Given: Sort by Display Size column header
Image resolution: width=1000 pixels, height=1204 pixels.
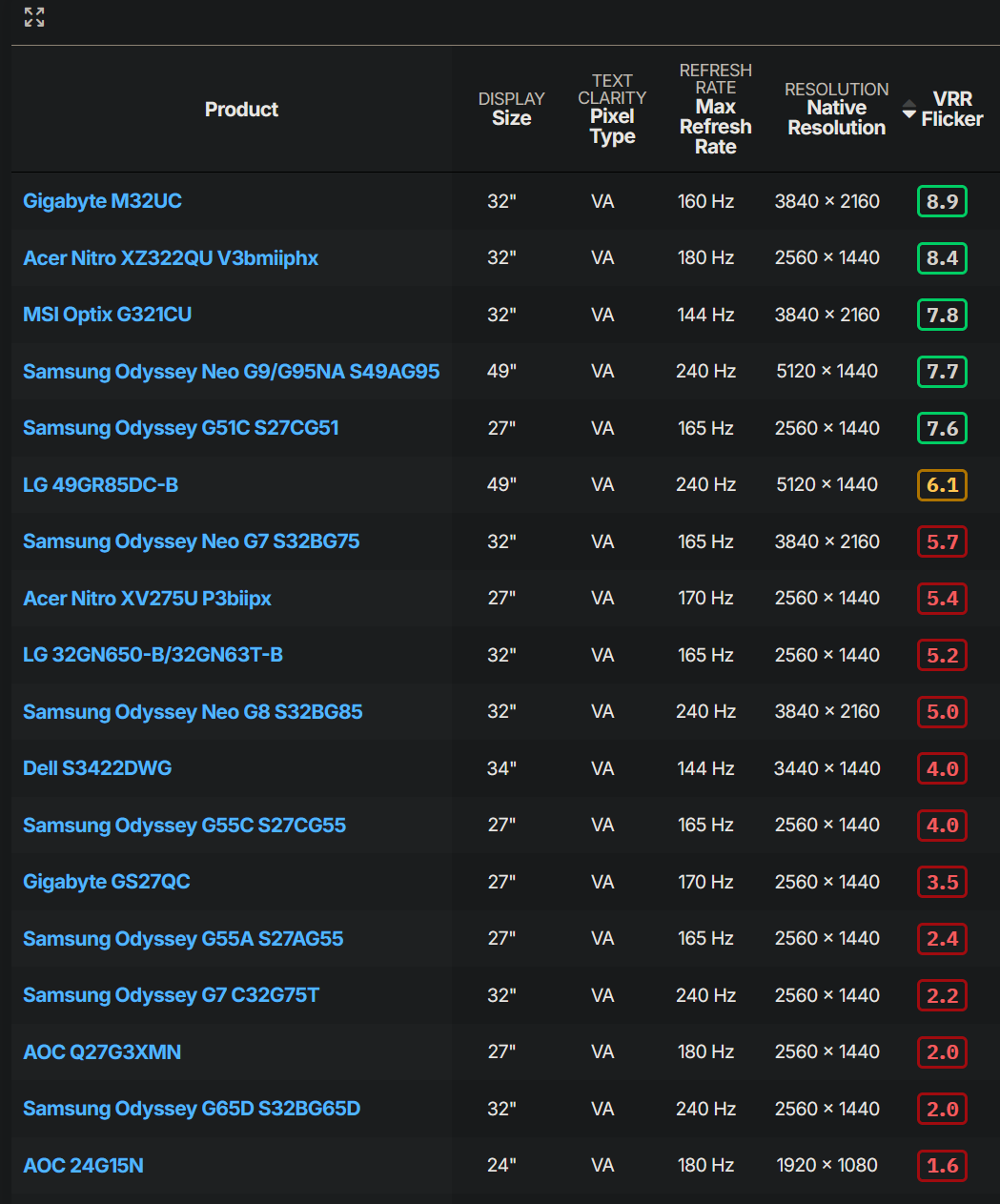Looking at the screenshot, I should [512, 109].
